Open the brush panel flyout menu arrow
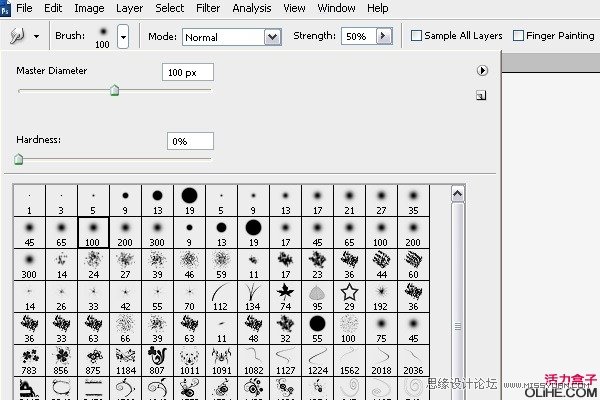Screen dimensions: 600x400 pos(482,70)
